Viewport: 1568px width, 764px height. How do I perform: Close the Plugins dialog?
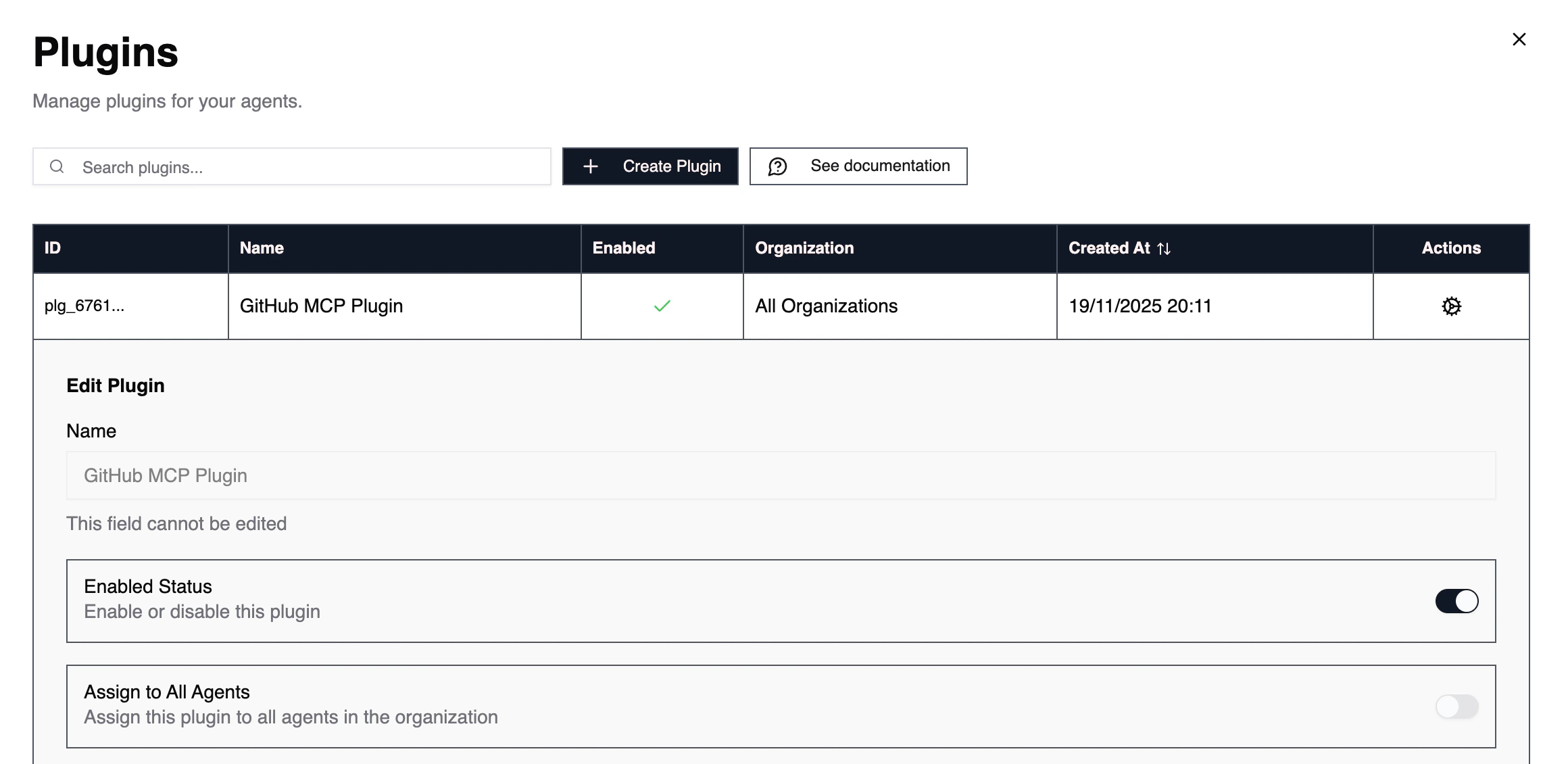click(1519, 39)
